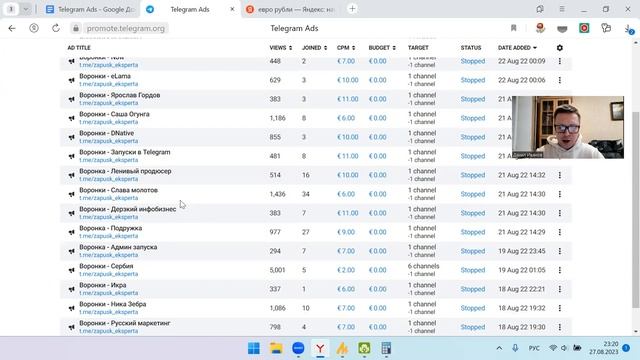Screen dimensions: 640x360
Task: Open three-dot menu for Воронка - Подружка row
Action: pos(560,232)
